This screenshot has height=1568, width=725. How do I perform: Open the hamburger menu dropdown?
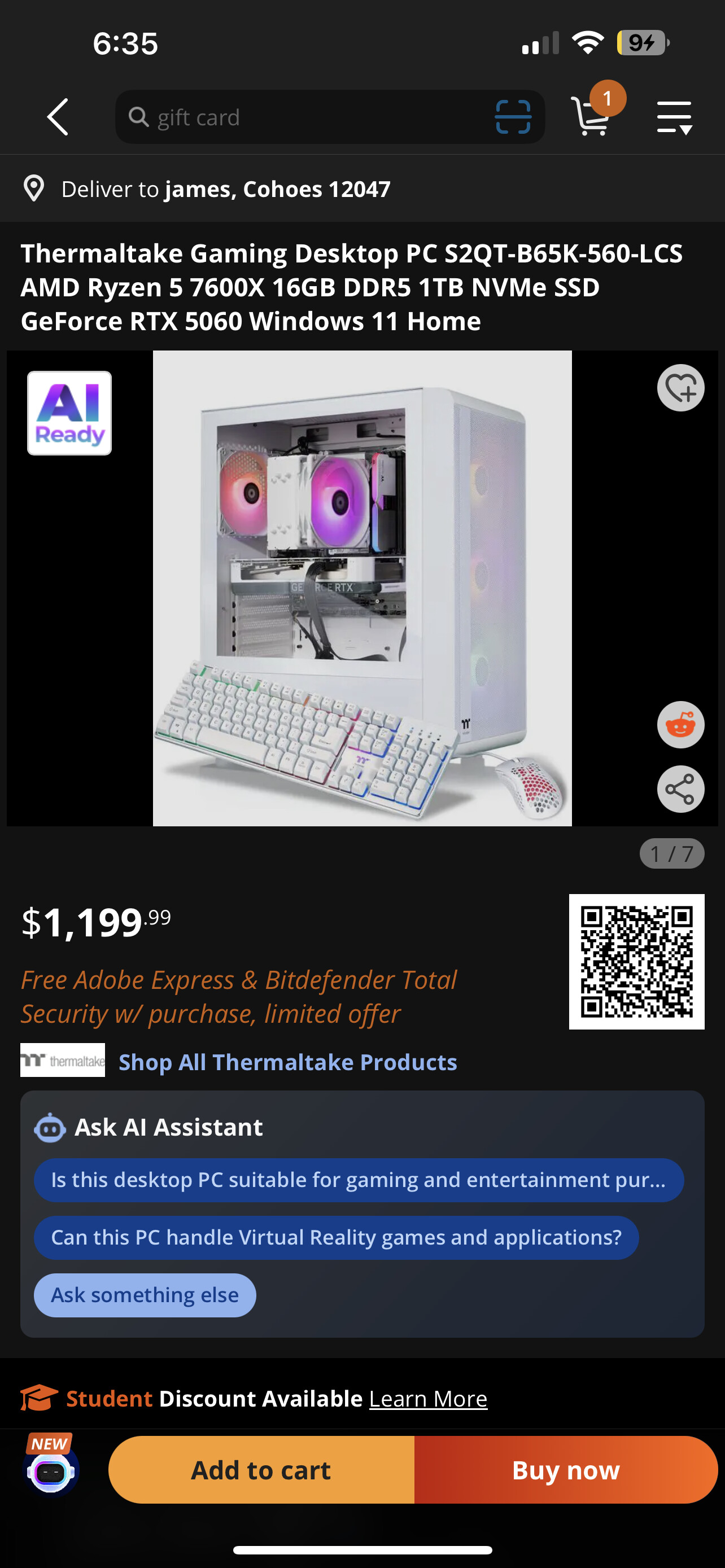click(x=675, y=117)
